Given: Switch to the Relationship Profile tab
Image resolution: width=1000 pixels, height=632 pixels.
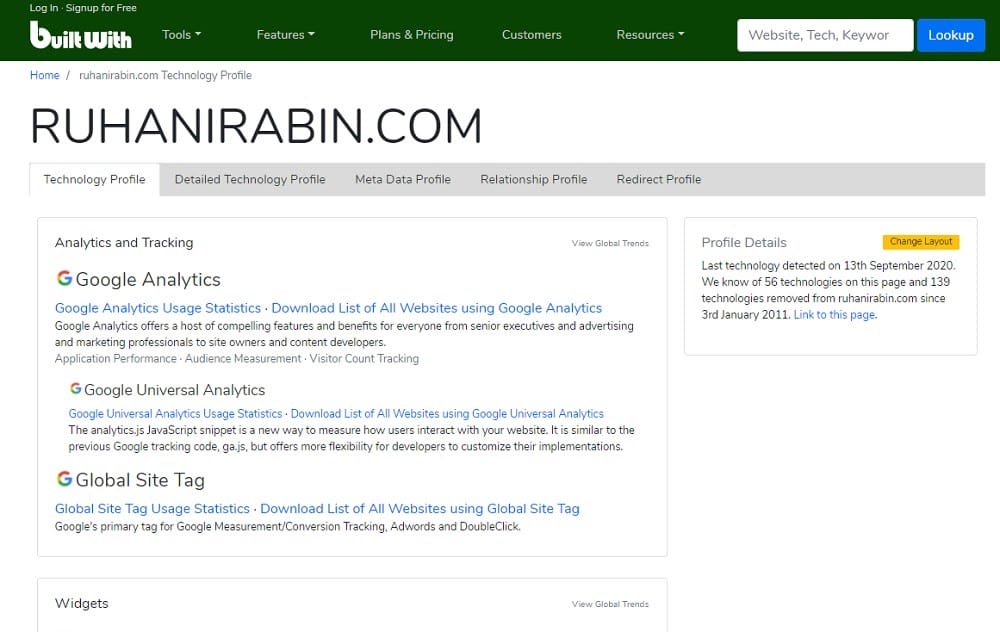Looking at the screenshot, I should point(533,179).
